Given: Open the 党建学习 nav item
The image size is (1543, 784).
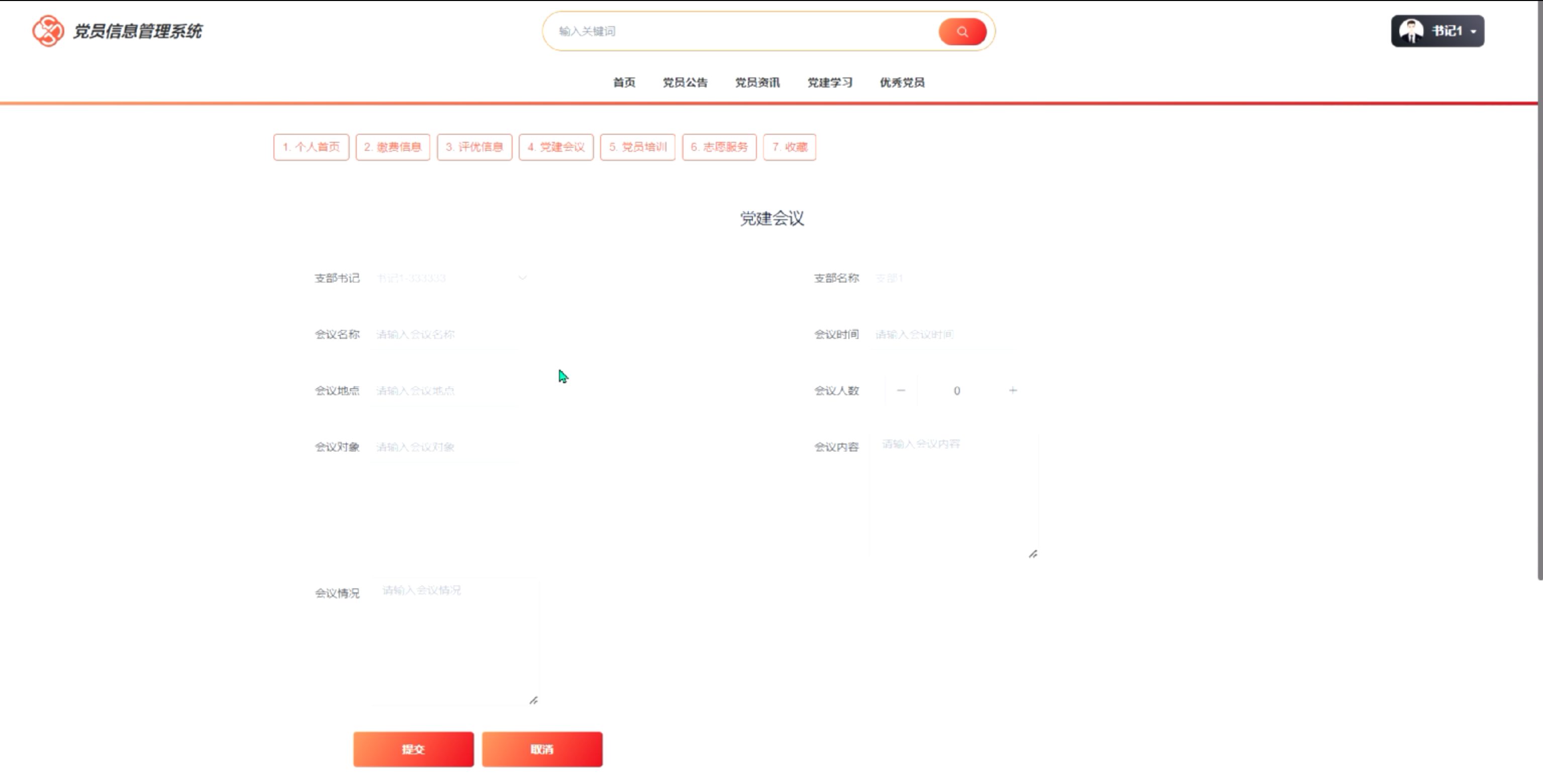Looking at the screenshot, I should click(x=830, y=82).
